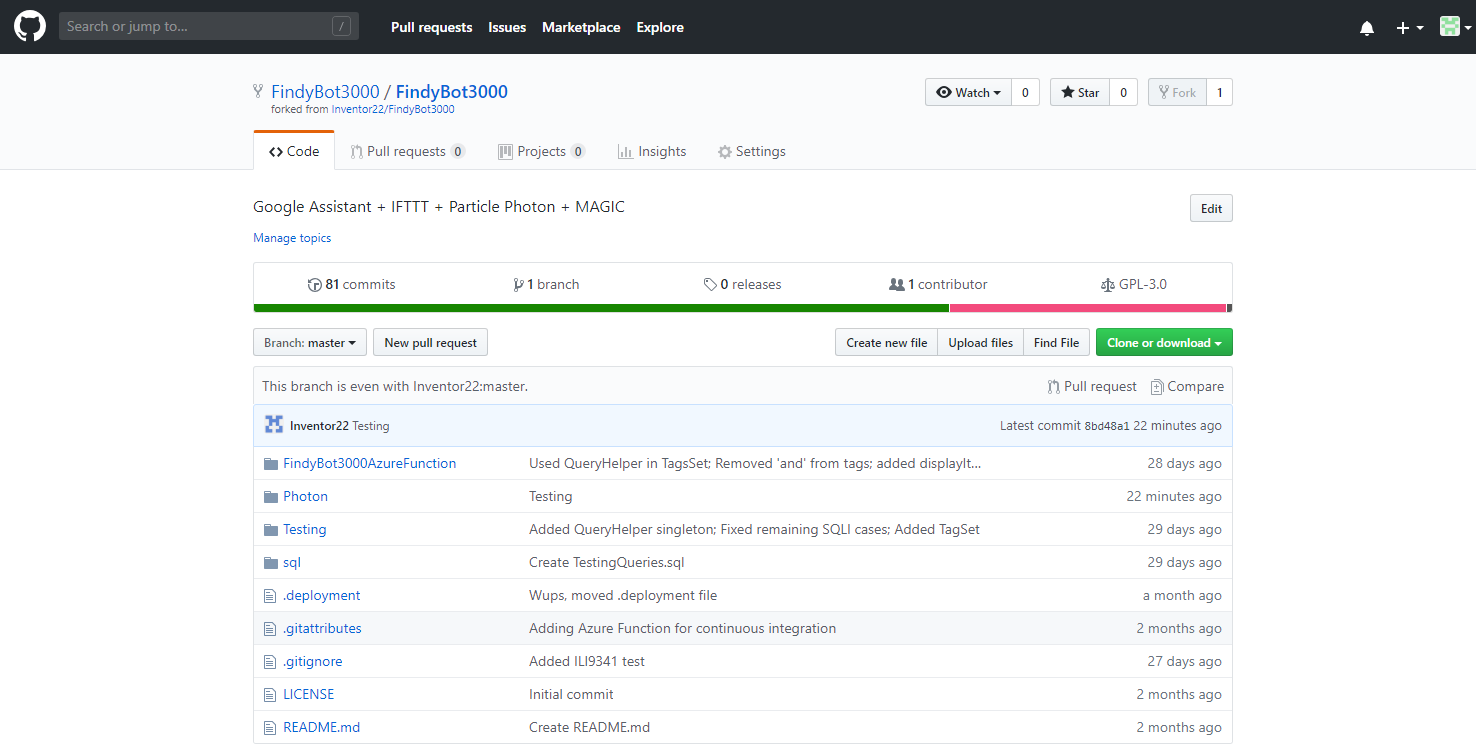Image resolution: width=1476 pixels, height=749 pixels.
Task: Click the folder icon beside Photon
Action: (x=270, y=496)
